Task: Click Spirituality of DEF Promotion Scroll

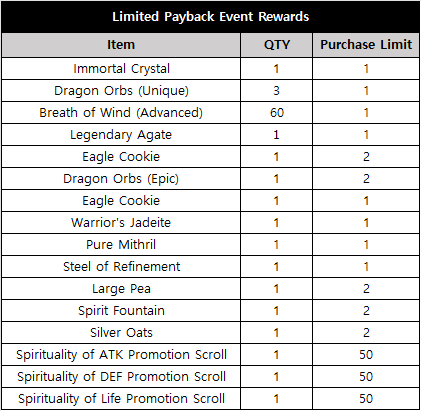Action: [121, 377]
